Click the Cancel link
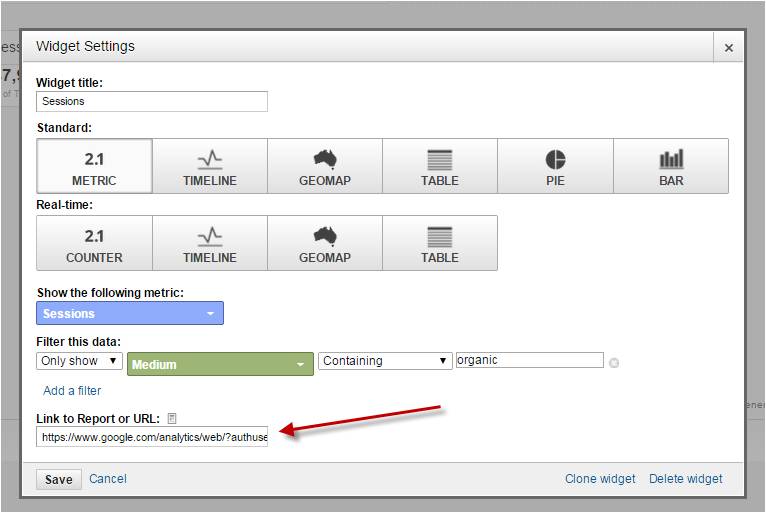The image size is (766, 513). click(x=108, y=479)
